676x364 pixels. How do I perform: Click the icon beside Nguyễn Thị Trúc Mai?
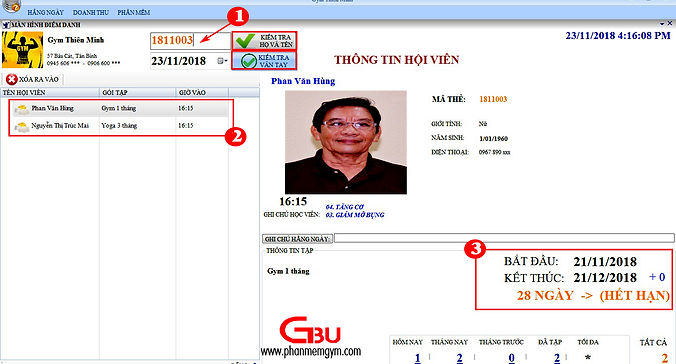point(22,126)
